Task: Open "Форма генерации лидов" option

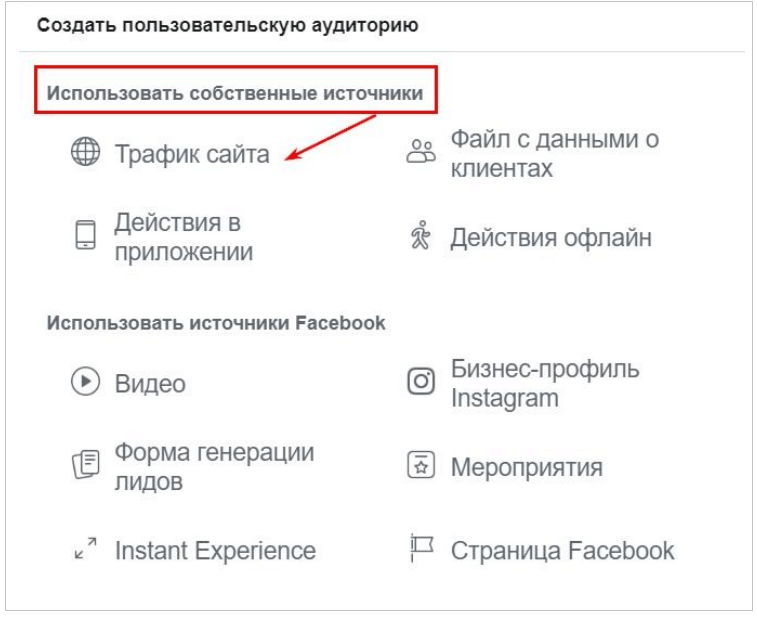Action: coord(214,467)
